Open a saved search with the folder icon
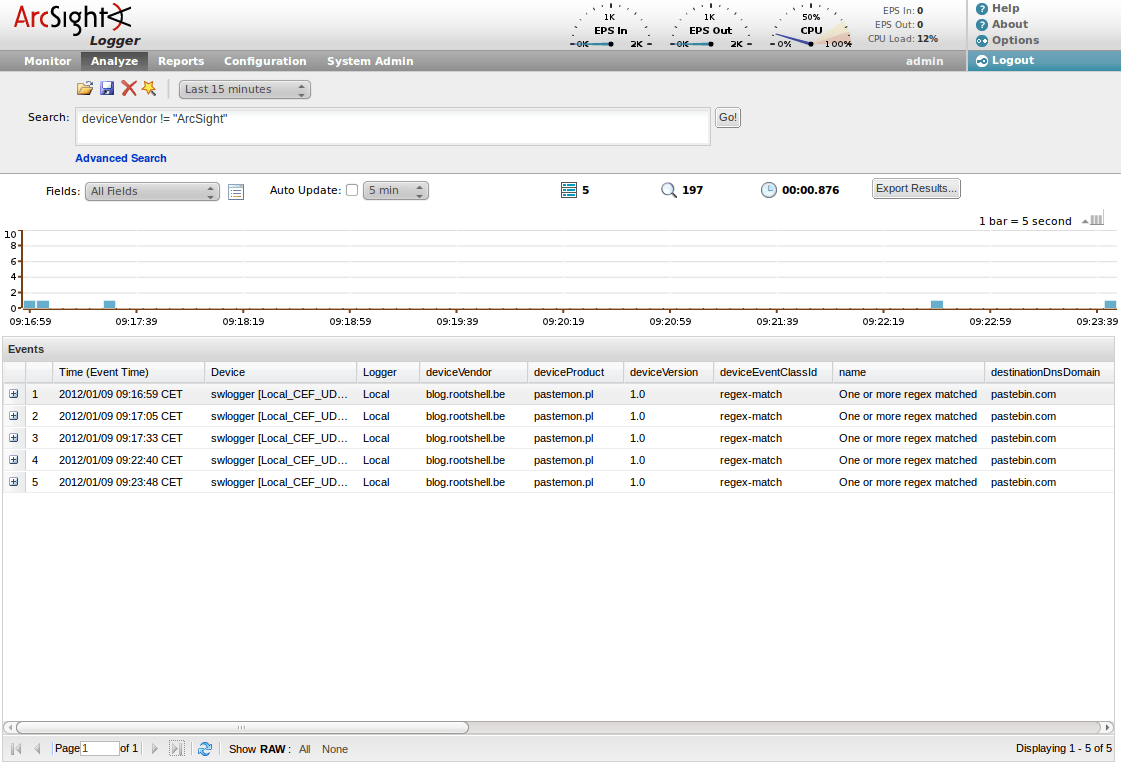 pos(85,88)
